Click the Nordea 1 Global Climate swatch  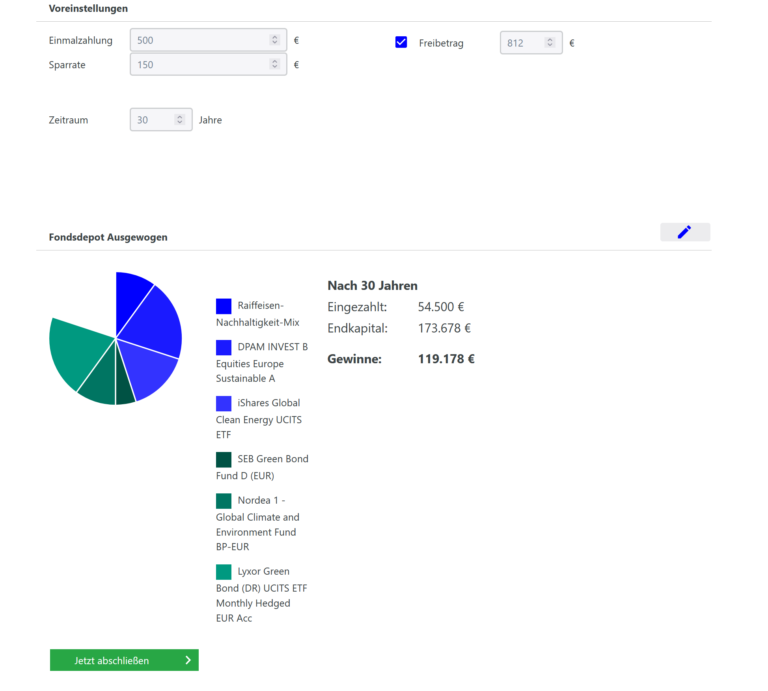pos(224,501)
